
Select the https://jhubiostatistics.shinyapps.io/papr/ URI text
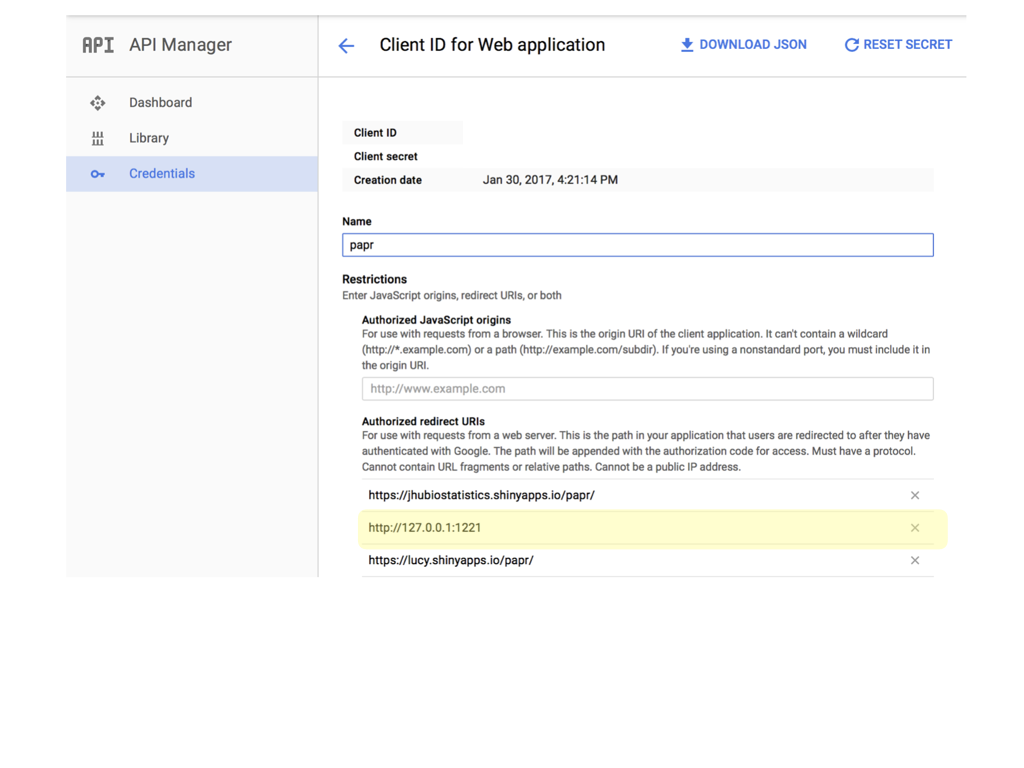point(481,495)
